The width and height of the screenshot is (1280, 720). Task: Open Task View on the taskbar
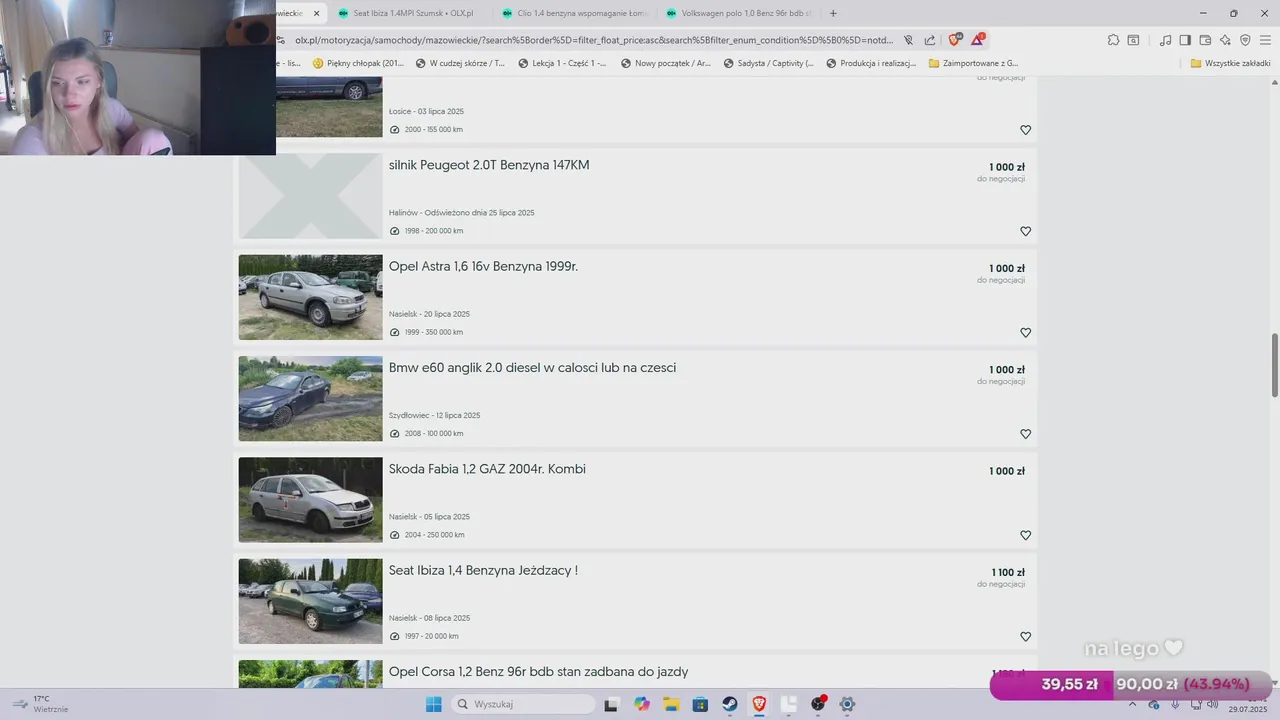[x=611, y=704]
